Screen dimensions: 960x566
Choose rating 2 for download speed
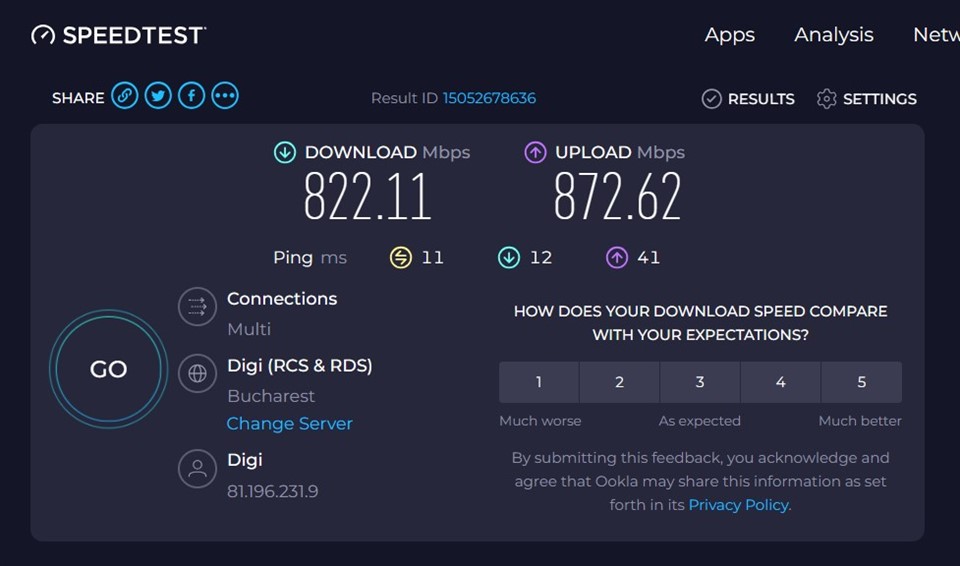619,382
